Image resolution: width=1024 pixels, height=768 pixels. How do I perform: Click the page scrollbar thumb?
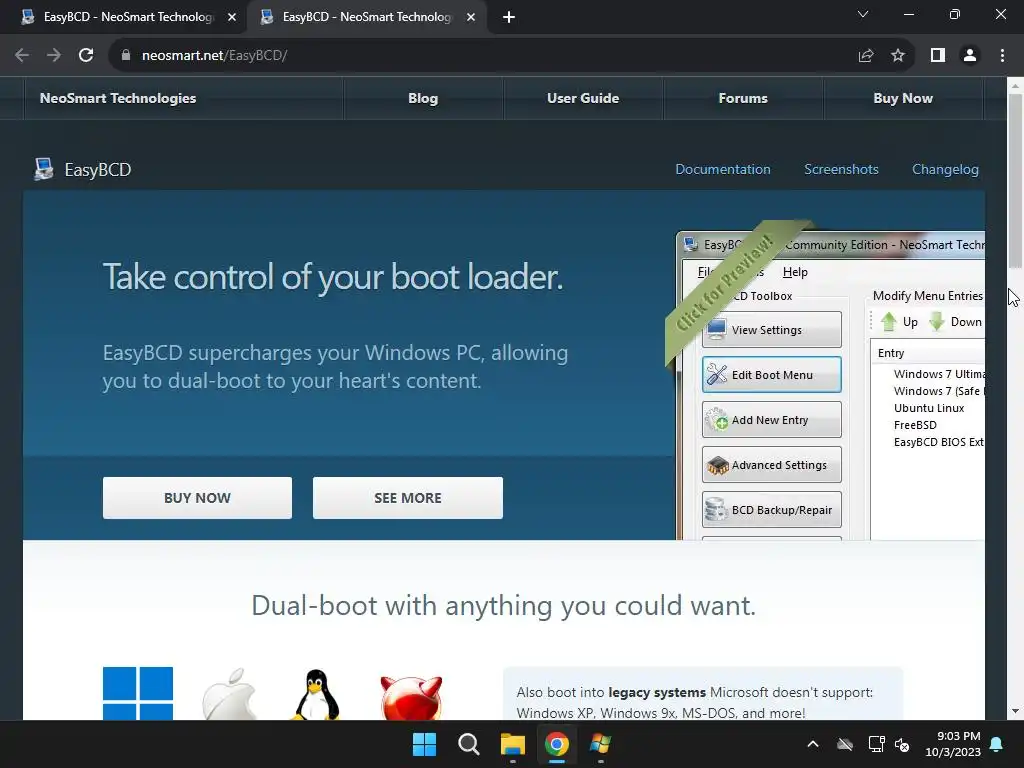[x=1015, y=181]
